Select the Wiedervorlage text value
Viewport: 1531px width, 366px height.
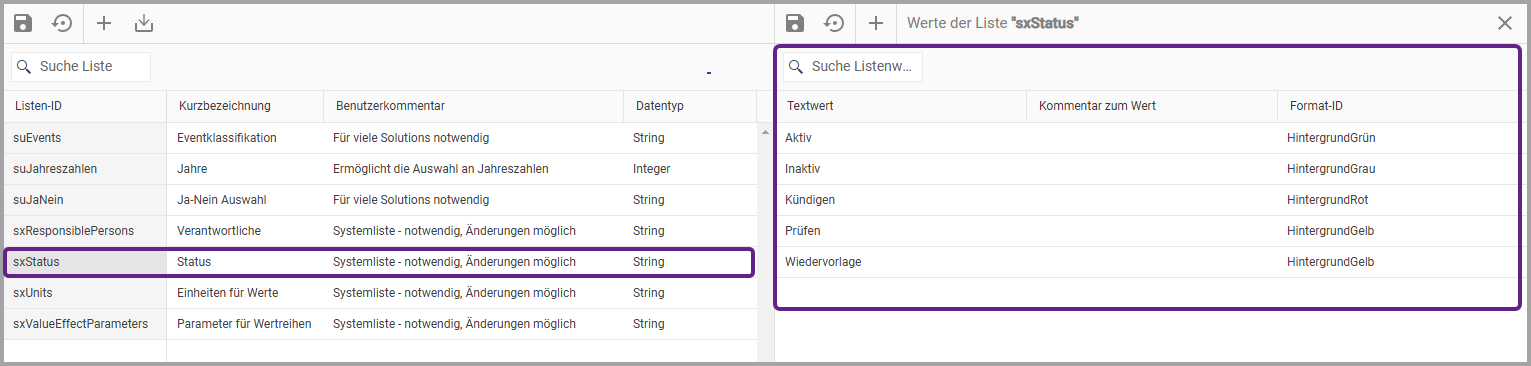(x=823, y=262)
